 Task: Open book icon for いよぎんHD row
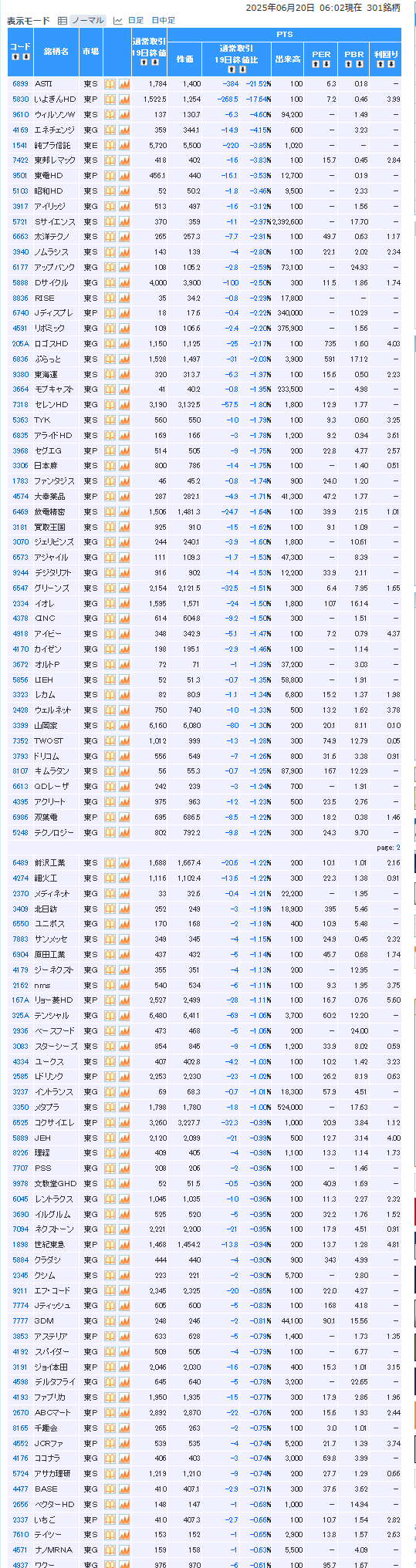coord(110,99)
